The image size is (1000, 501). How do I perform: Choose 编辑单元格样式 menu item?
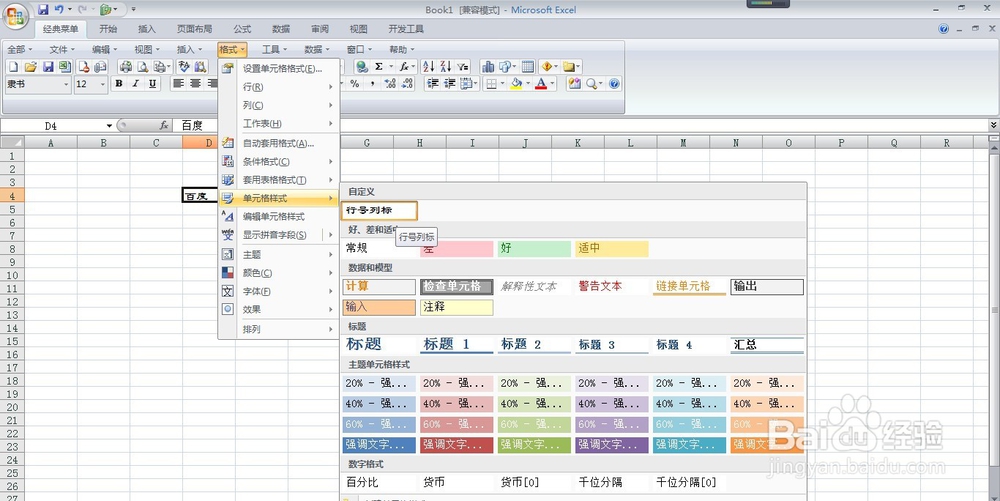(279, 217)
